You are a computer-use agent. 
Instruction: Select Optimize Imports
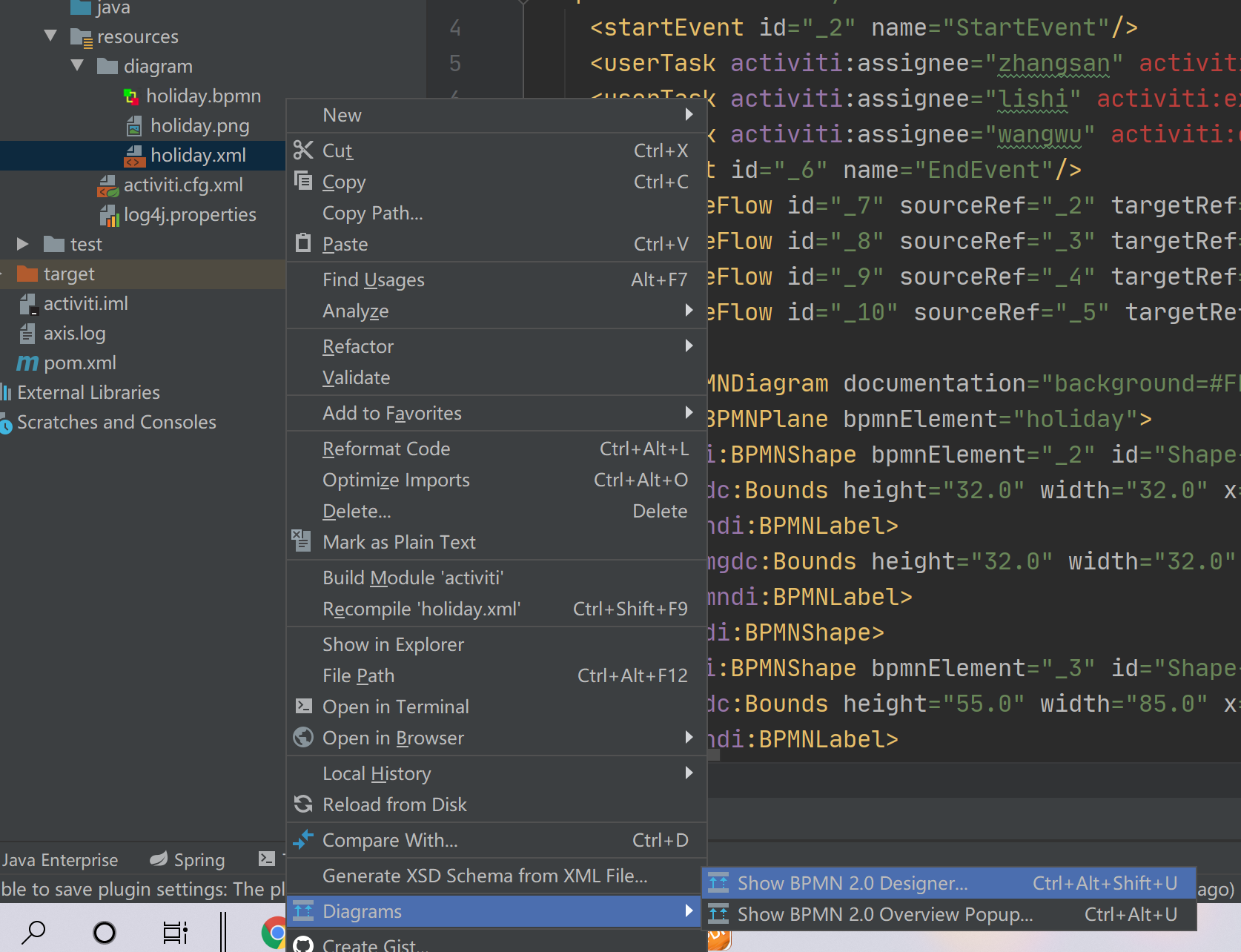pyautogui.click(x=497, y=480)
